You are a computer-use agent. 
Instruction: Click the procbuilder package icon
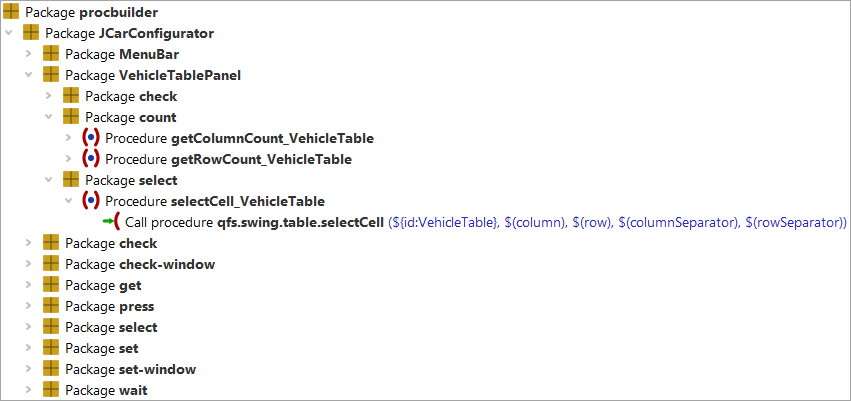pos(11,11)
